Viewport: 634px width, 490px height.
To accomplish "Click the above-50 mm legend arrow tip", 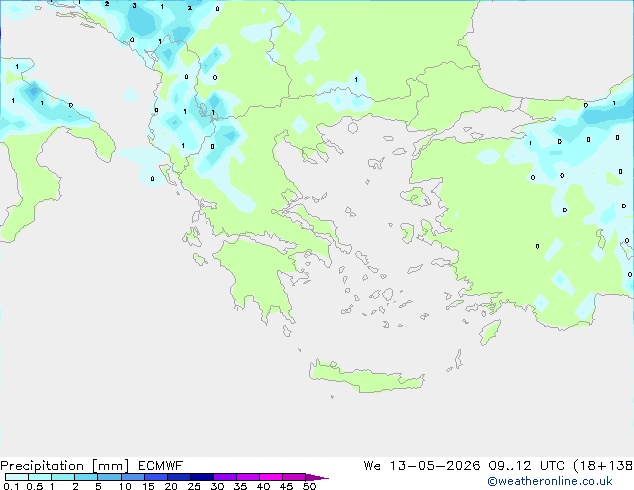I will tap(317, 477).
